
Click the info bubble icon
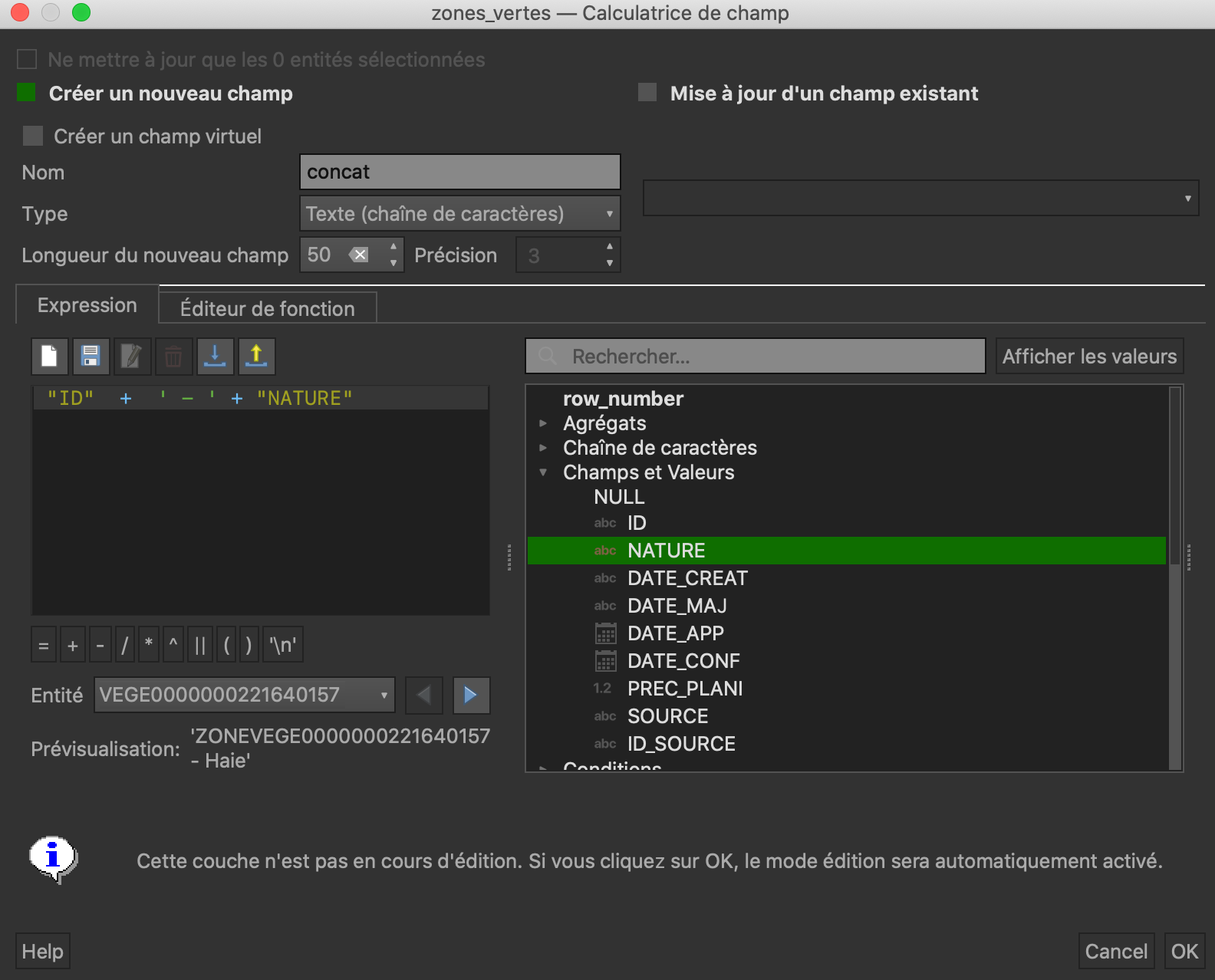[x=53, y=859]
